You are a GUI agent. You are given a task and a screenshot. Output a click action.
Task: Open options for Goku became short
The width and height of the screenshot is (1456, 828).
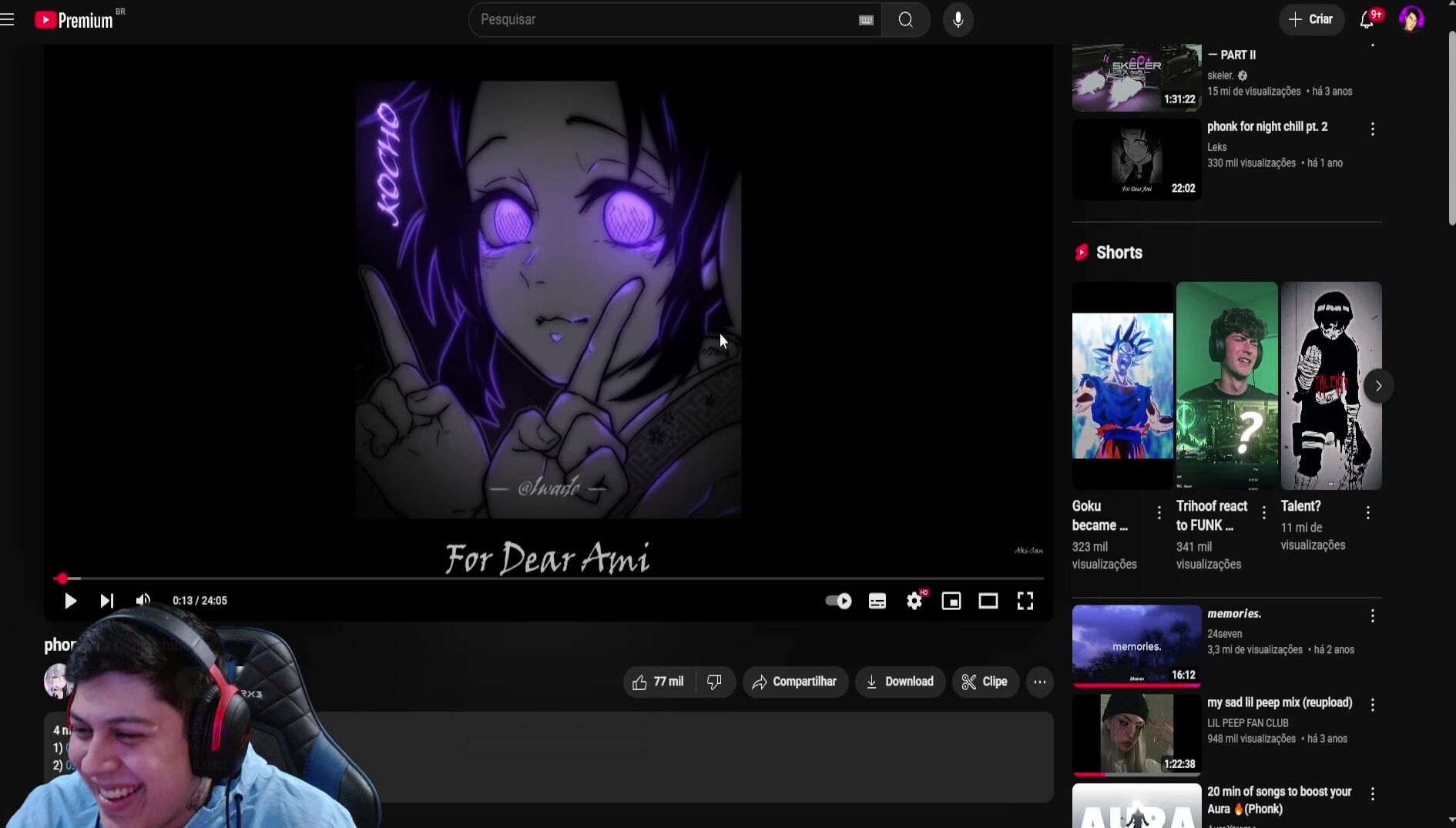[x=1159, y=512]
